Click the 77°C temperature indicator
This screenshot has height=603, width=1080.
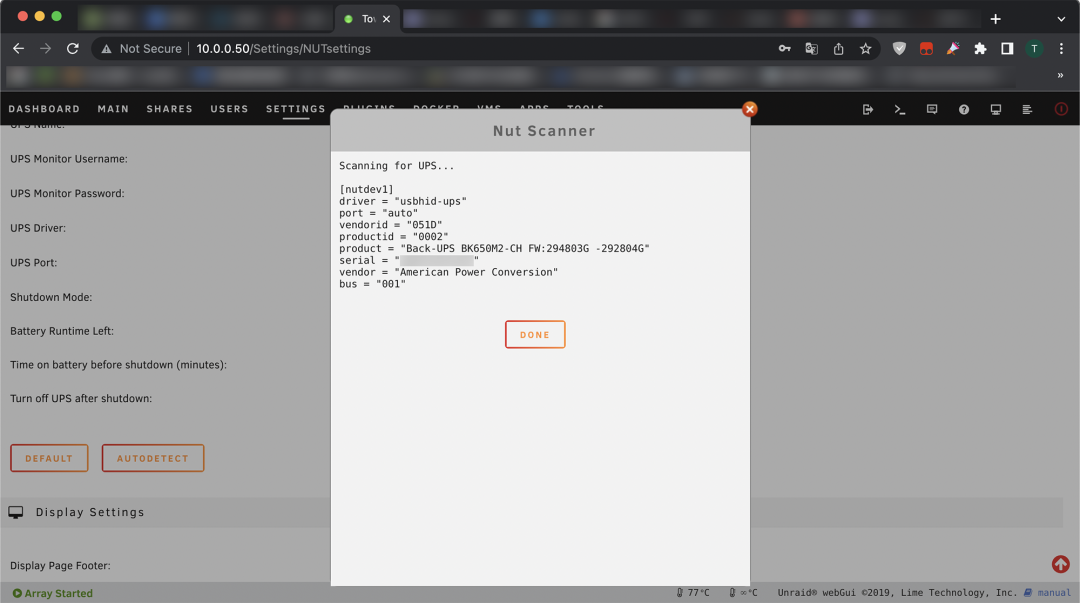coord(693,593)
